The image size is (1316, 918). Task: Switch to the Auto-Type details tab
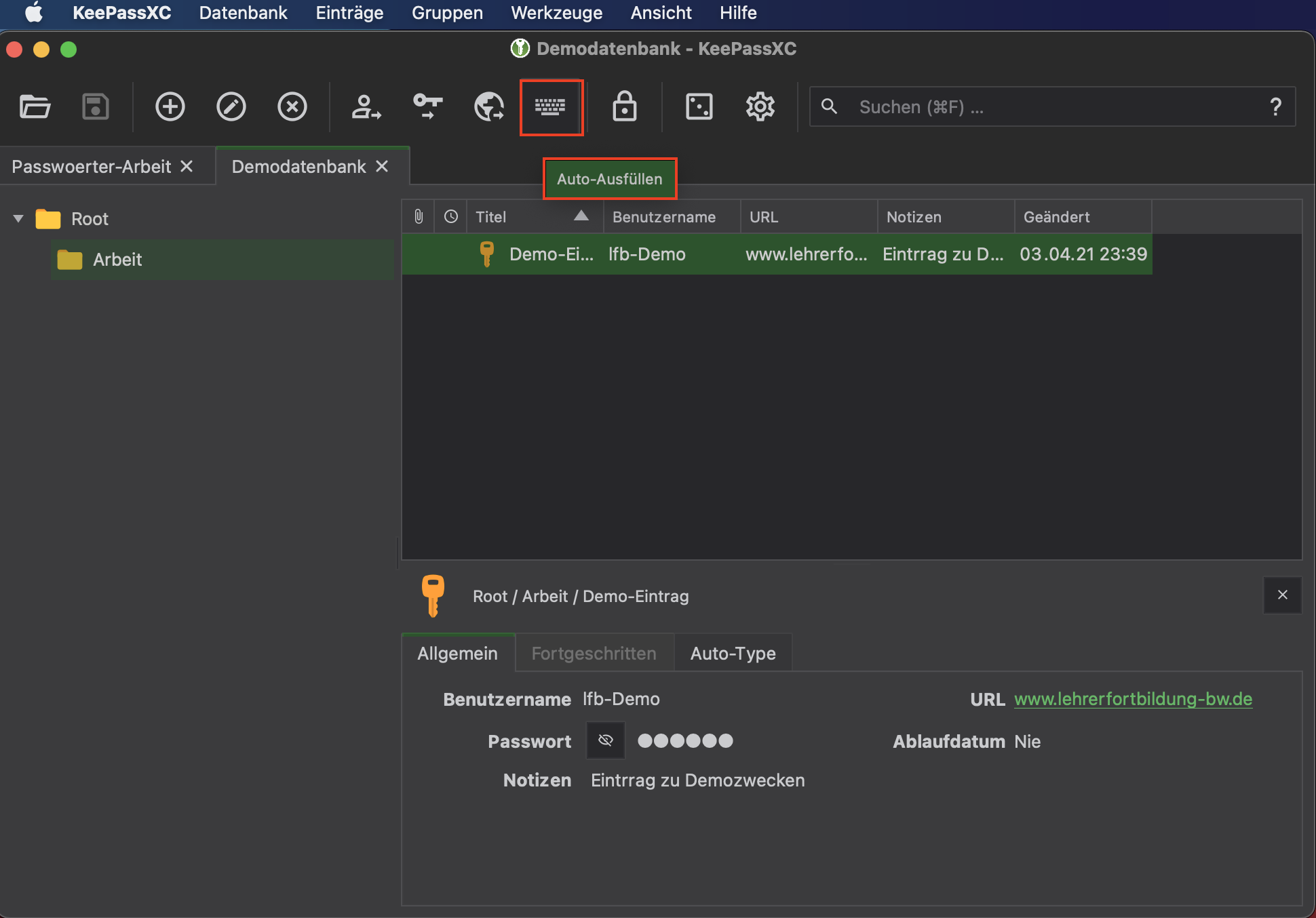click(x=733, y=653)
